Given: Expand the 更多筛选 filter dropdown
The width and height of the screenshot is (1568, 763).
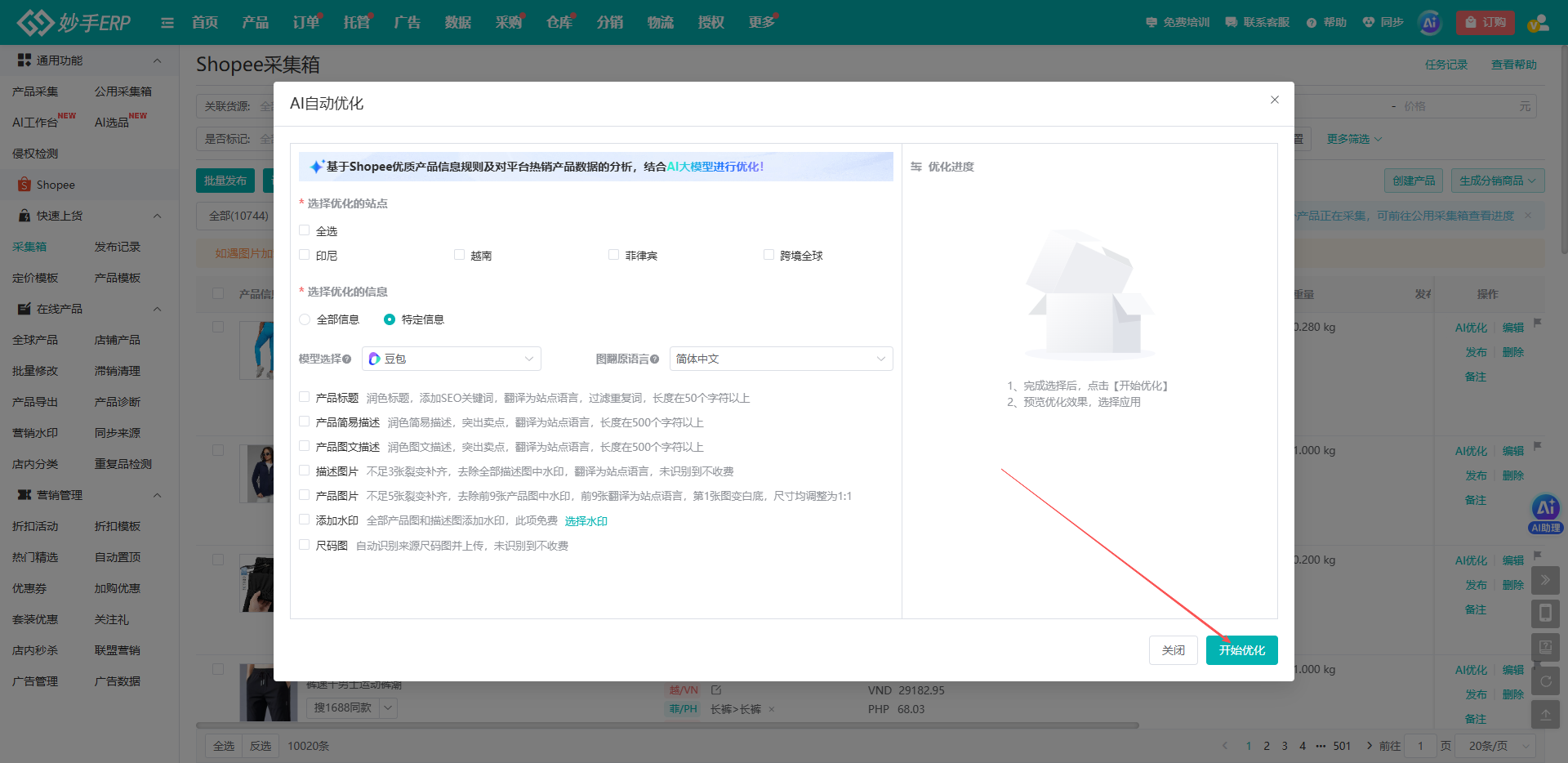Looking at the screenshot, I should pyautogui.click(x=1354, y=139).
